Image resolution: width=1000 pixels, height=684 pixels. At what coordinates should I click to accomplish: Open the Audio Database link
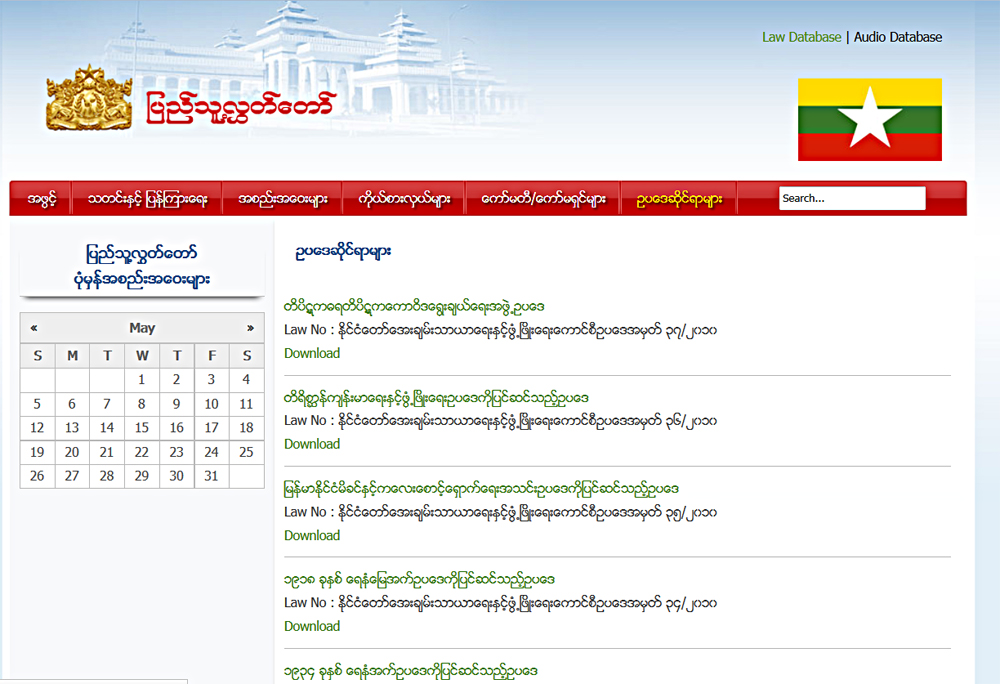pos(898,37)
